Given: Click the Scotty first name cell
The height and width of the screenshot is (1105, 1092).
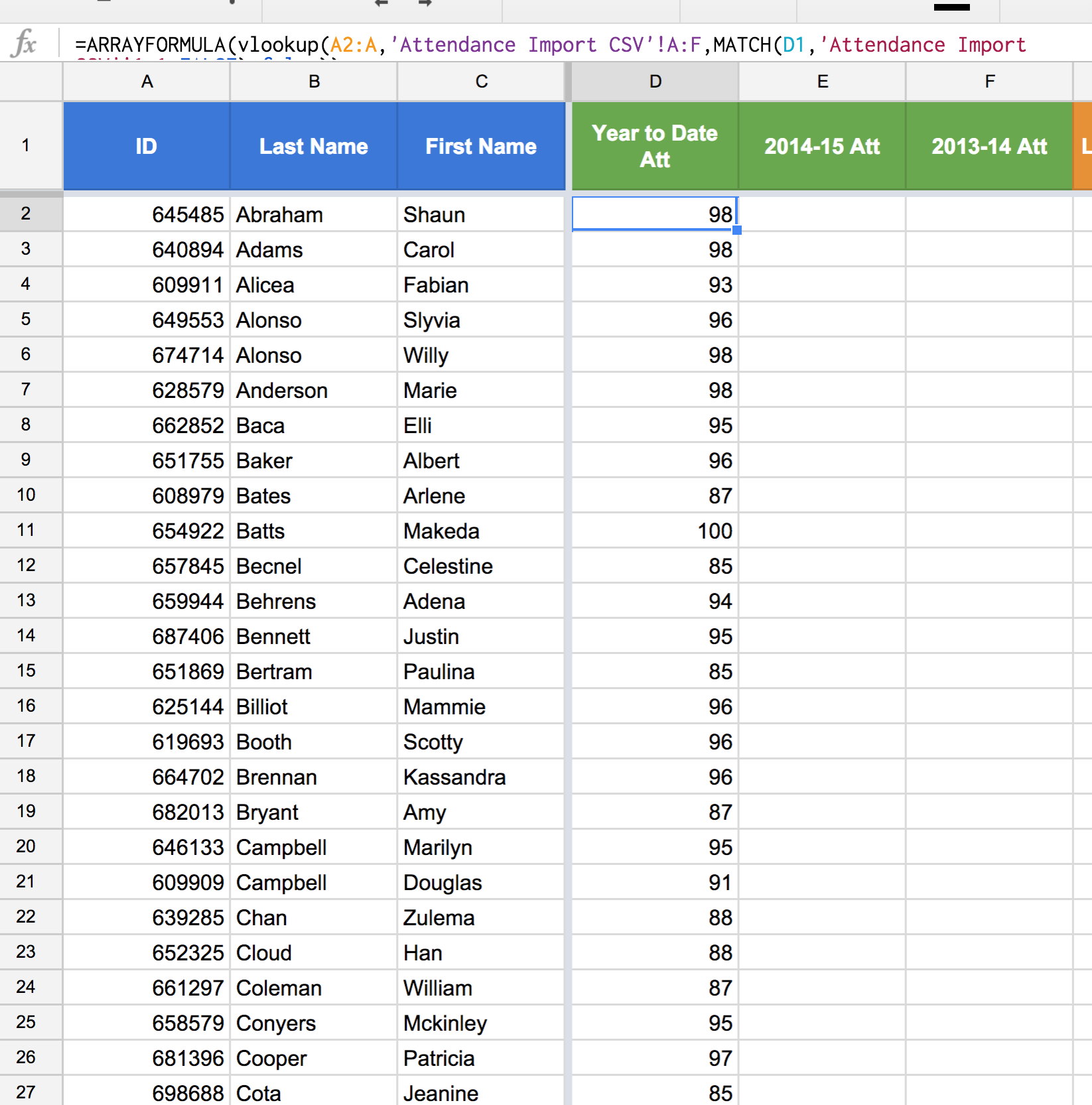Looking at the screenshot, I should [x=481, y=742].
